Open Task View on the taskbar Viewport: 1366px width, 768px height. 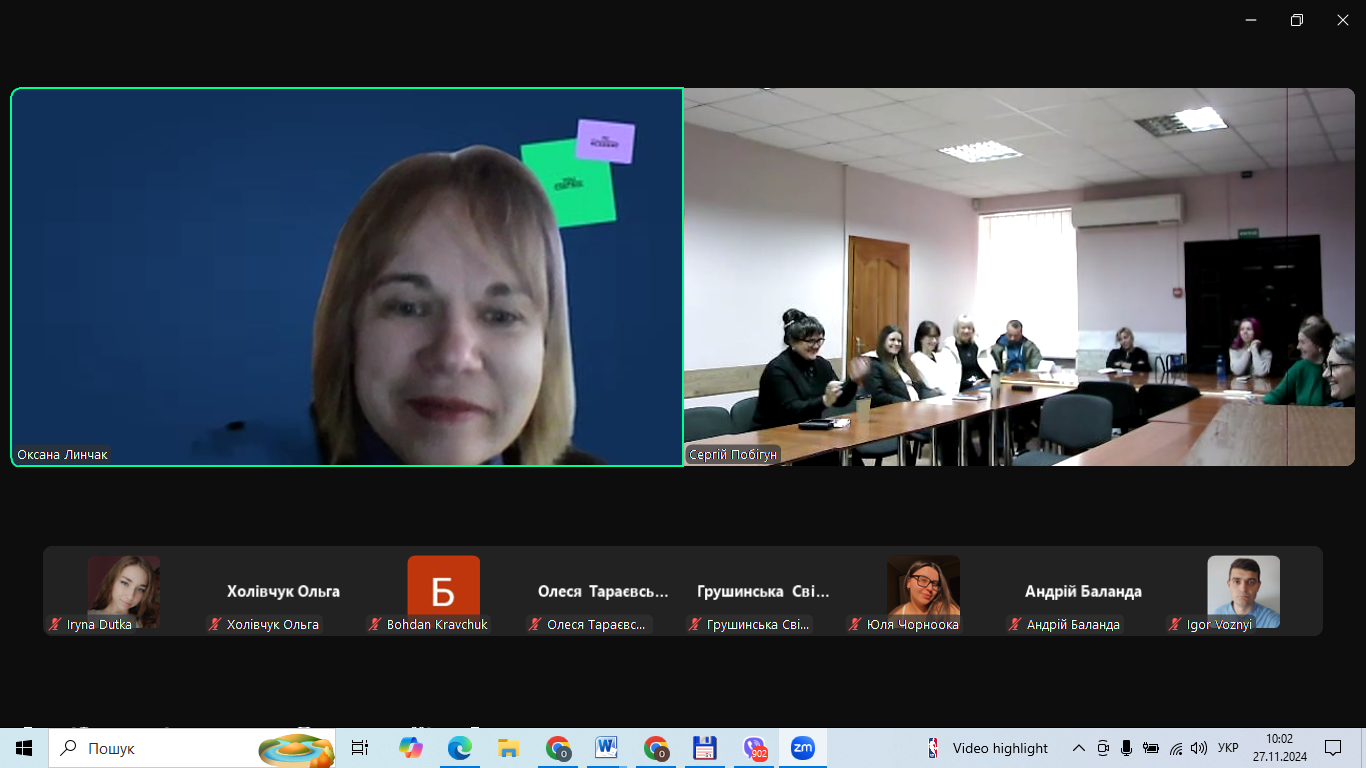[360, 748]
